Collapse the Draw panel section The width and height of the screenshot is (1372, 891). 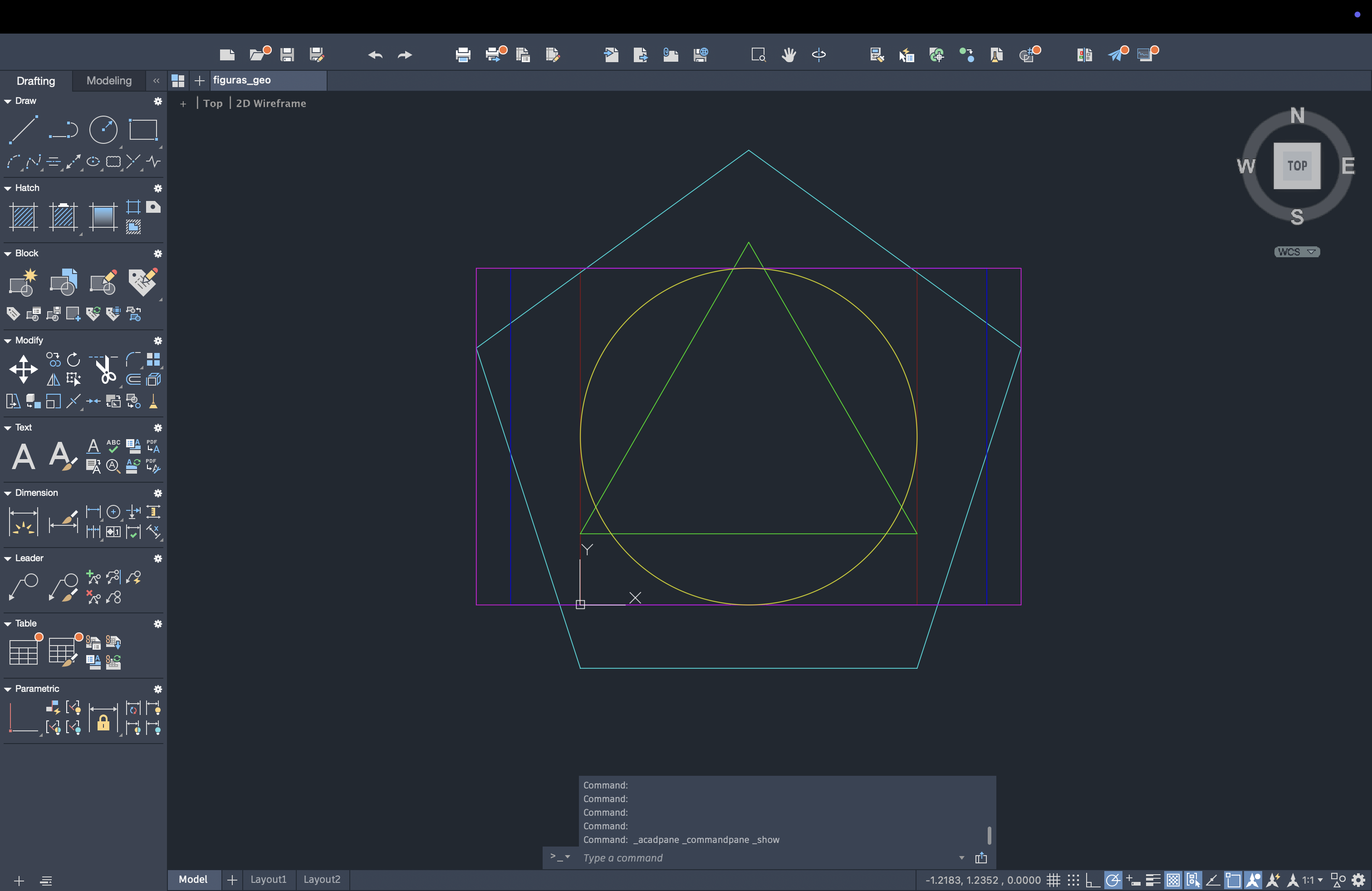coord(8,101)
